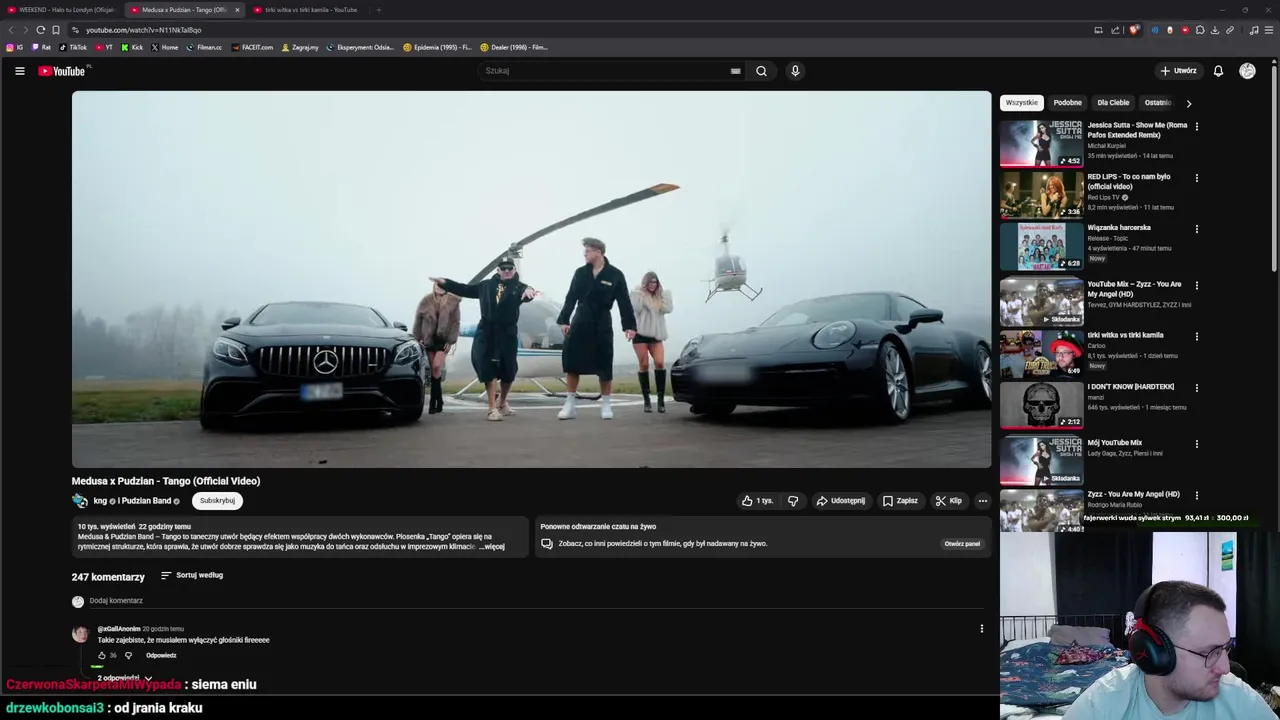Click Udostępnij share button
This screenshot has height=720, width=1280.
(x=840, y=501)
